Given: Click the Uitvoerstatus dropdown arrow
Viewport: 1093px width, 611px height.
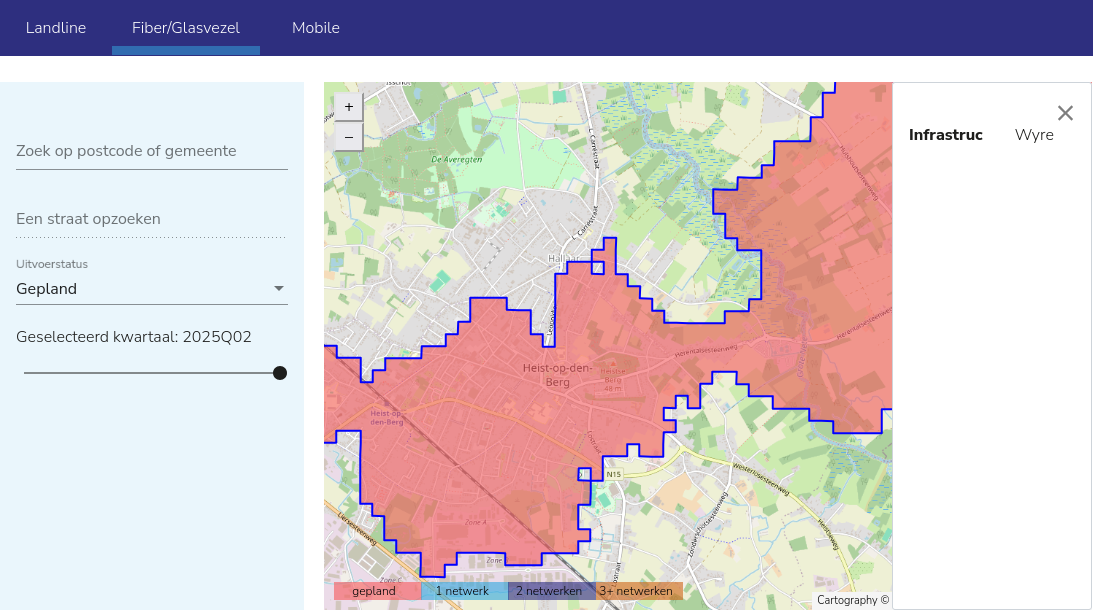Looking at the screenshot, I should [279, 289].
